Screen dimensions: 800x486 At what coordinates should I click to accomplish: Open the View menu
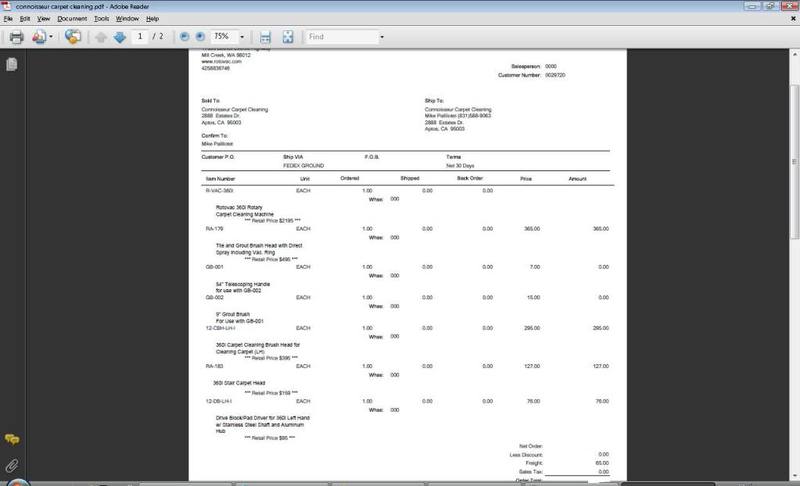(x=43, y=18)
